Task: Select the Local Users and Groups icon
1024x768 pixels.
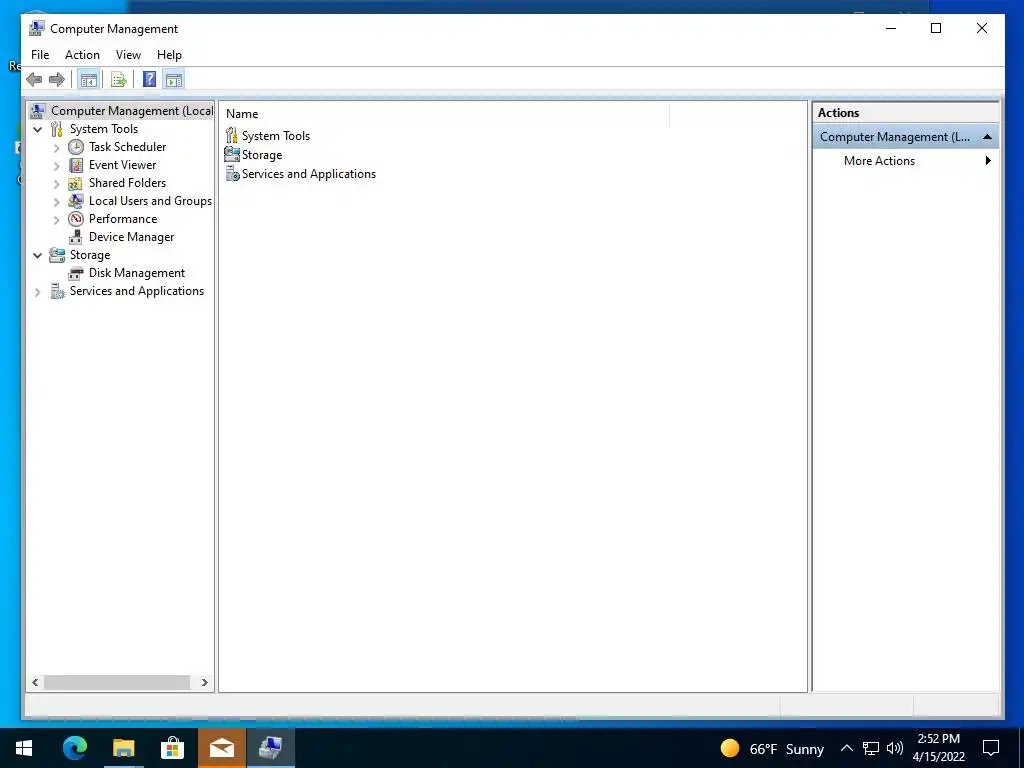Action: coord(76,201)
